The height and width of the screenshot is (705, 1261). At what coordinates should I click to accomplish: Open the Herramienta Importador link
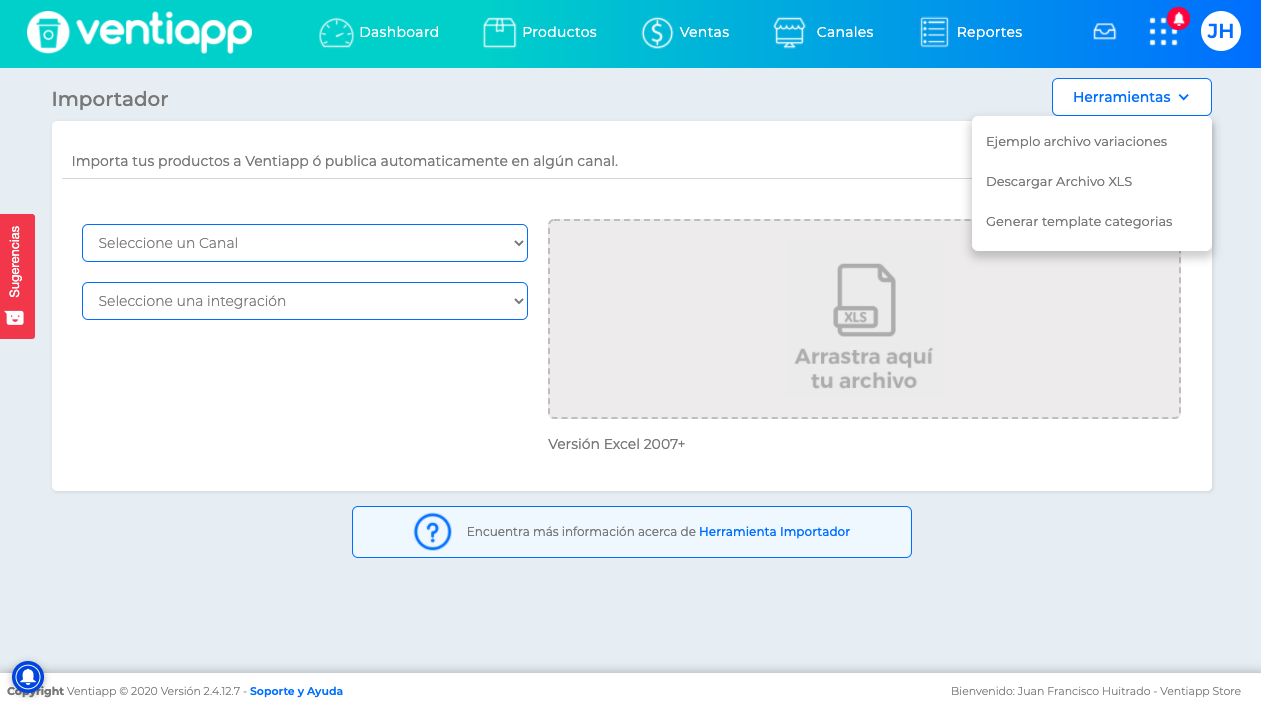774,532
